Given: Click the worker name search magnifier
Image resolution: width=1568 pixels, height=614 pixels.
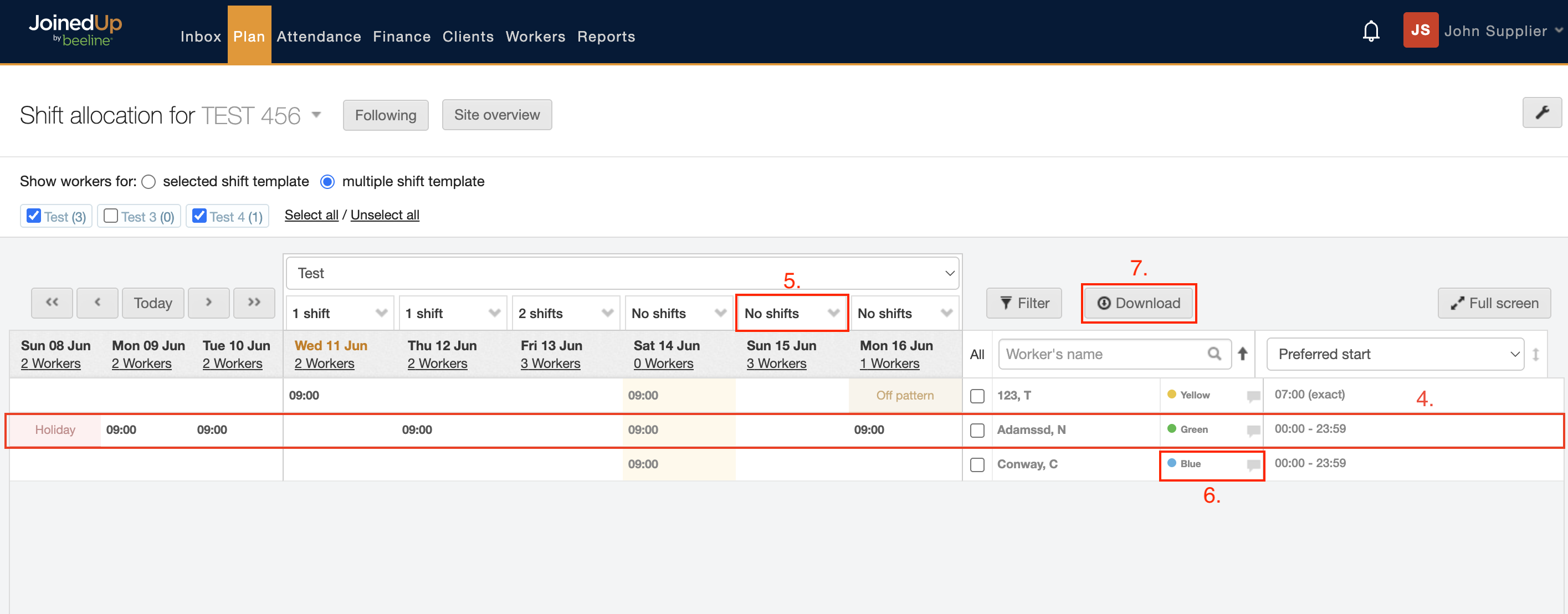Looking at the screenshot, I should [x=1214, y=354].
